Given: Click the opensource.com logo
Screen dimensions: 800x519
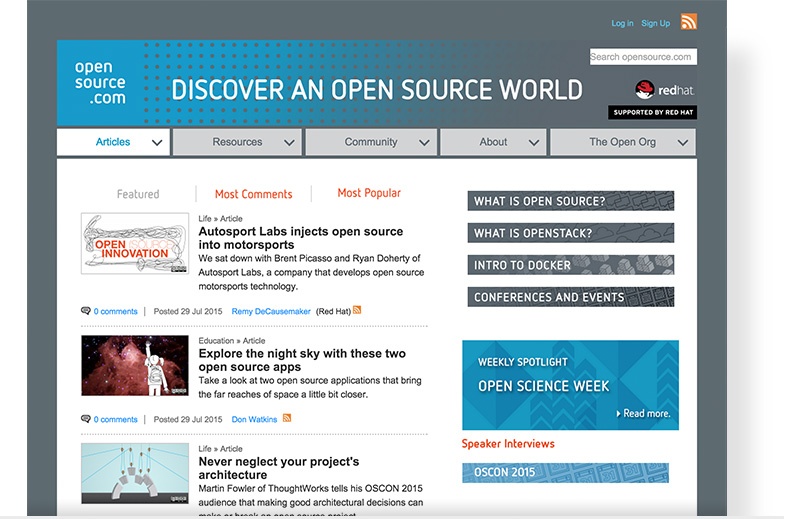Looking at the screenshot, I should (100, 83).
